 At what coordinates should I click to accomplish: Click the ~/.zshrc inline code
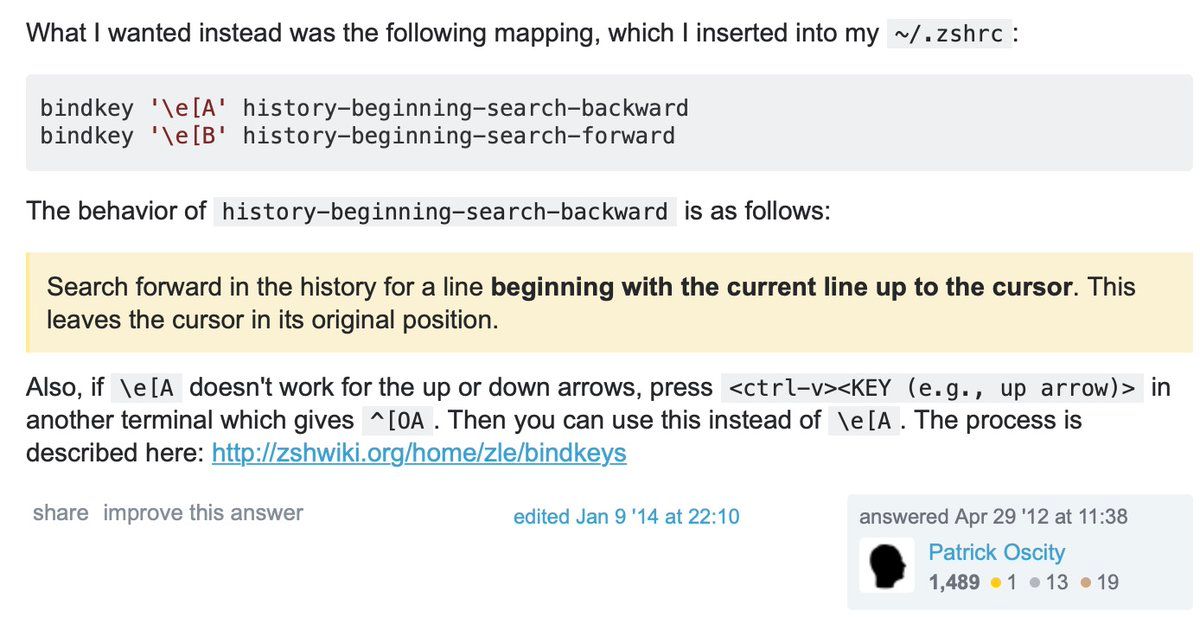(x=949, y=34)
